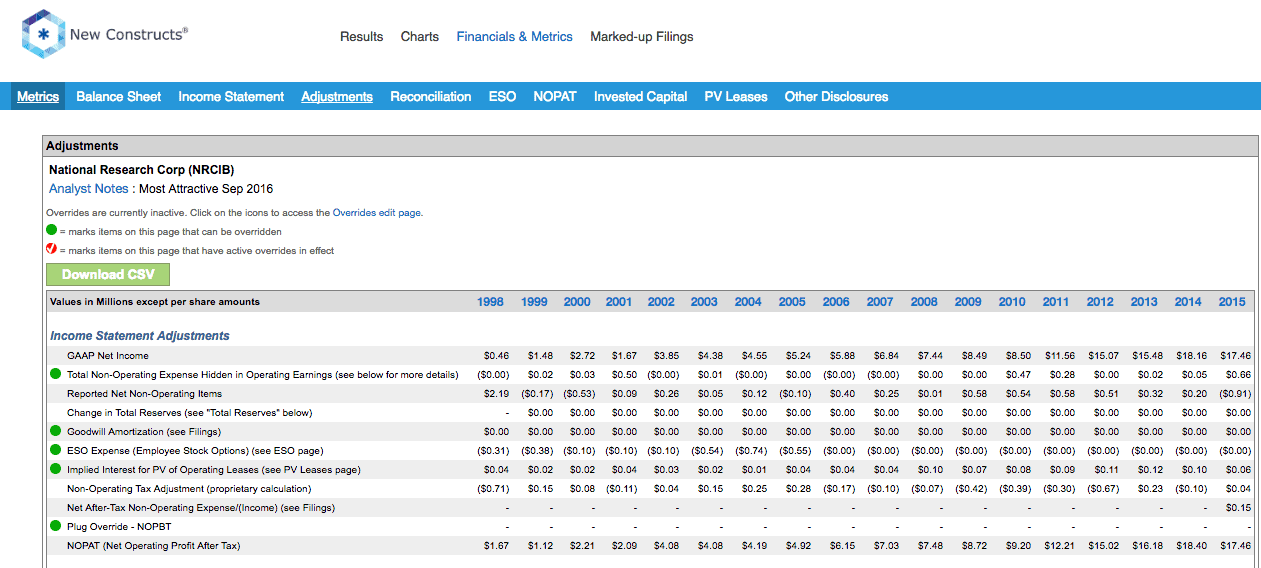Click the red checkmark active-override legend icon
Image resolution: width=1261 pixels, height=568 pixels.
tap(52, 250)
